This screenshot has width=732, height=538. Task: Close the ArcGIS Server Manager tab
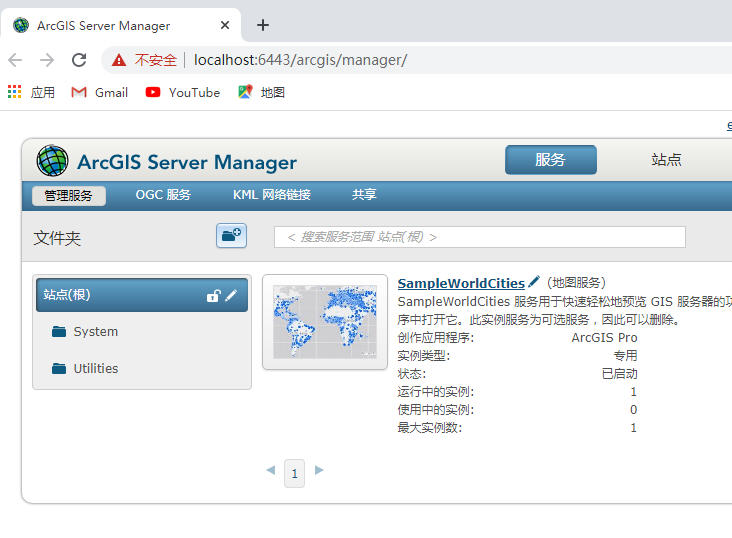225,25
